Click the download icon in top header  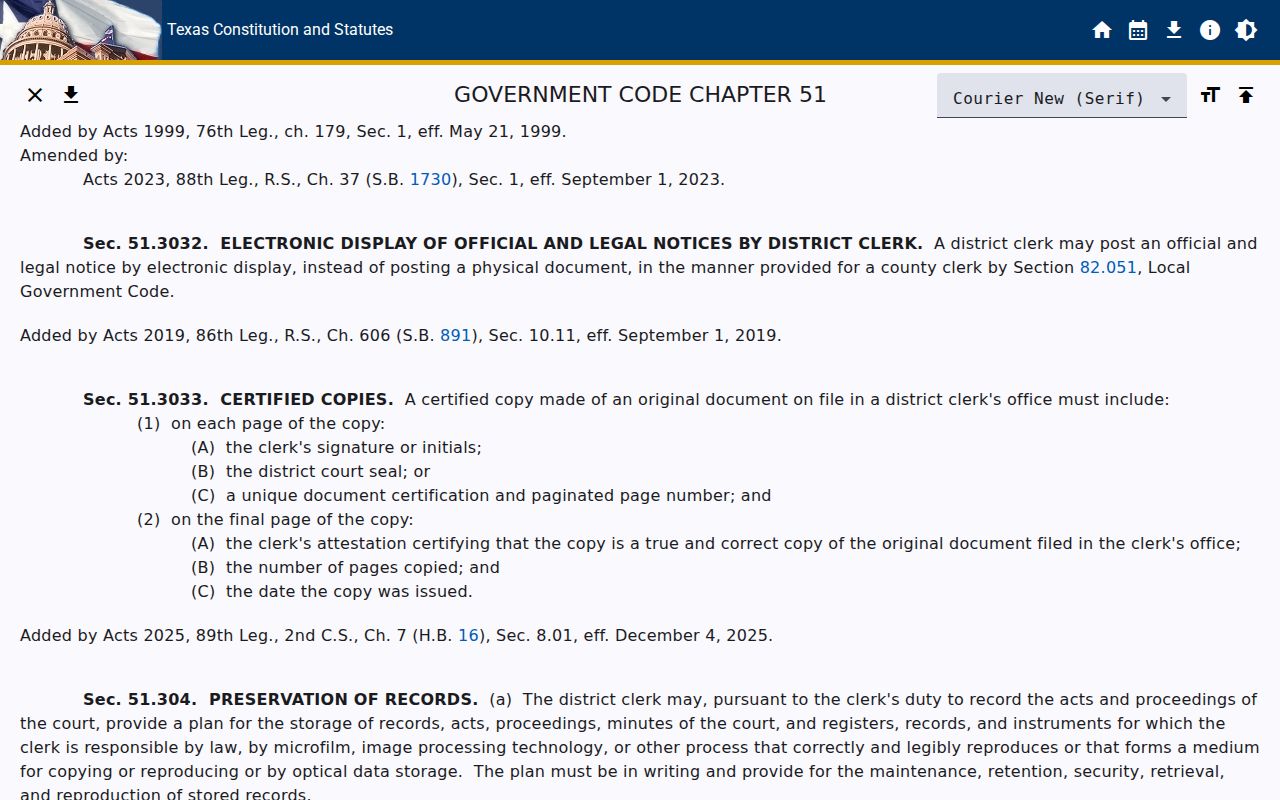1174,30
